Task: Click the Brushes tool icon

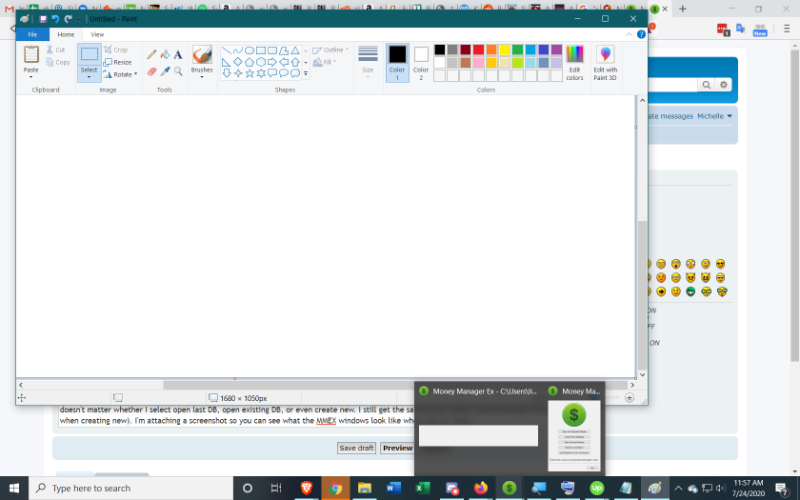Action: (202, 55)
